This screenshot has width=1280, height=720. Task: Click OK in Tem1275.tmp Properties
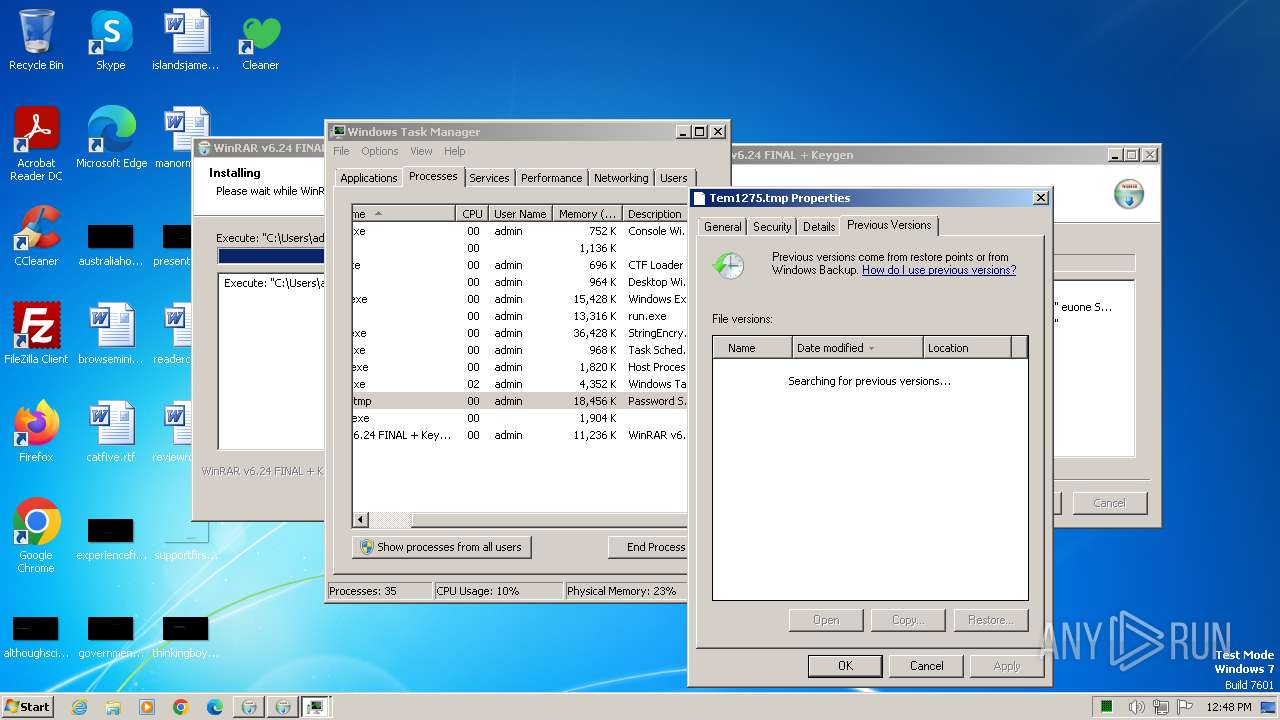coord(845,666)
